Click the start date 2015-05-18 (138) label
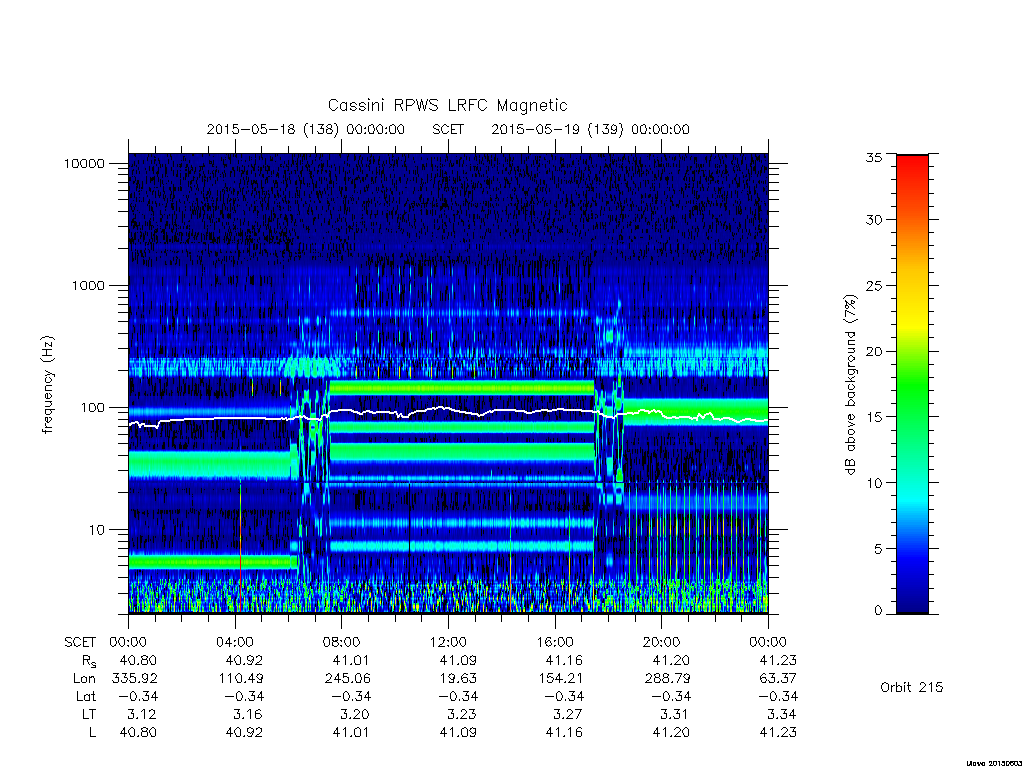The image size is (1024, 768). [x=272, y=129]
